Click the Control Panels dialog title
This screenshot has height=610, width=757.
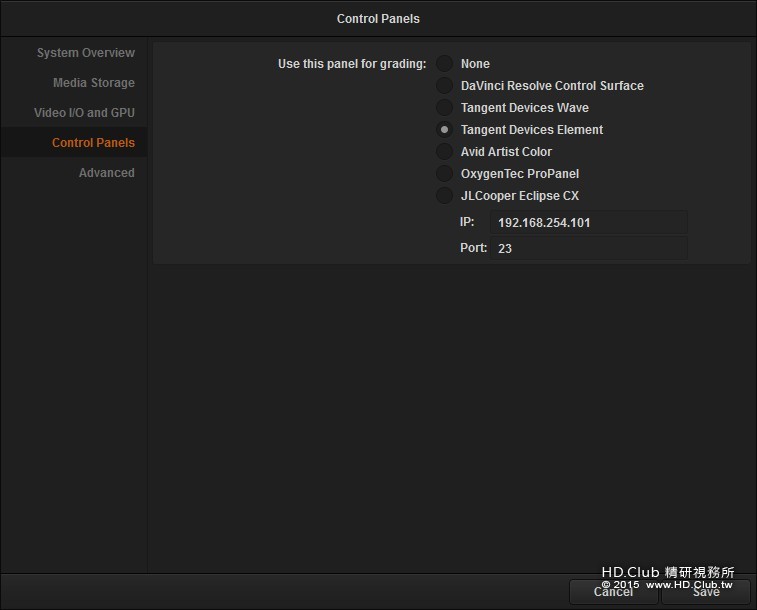(x=378, y=19)
